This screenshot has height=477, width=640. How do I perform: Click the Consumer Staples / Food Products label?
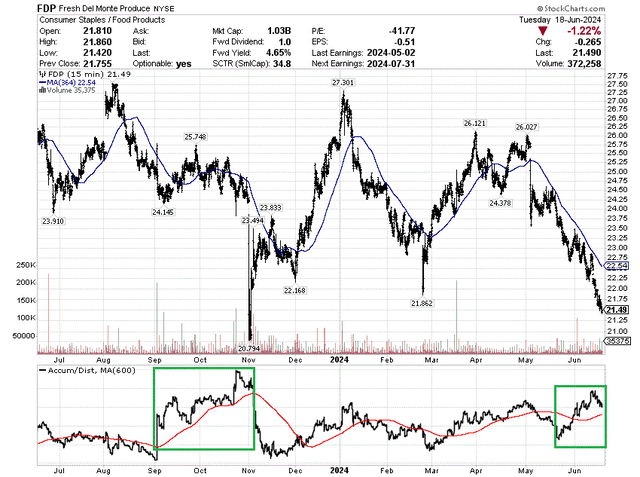pyautogui.click(x=102, y=20)
